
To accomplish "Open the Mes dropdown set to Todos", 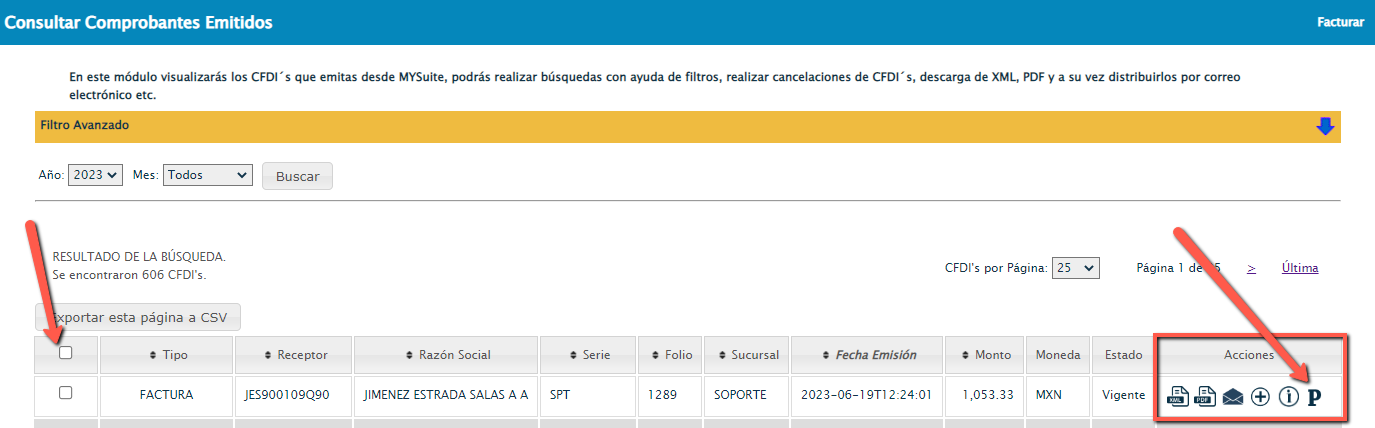I will (x=207, y=175).
